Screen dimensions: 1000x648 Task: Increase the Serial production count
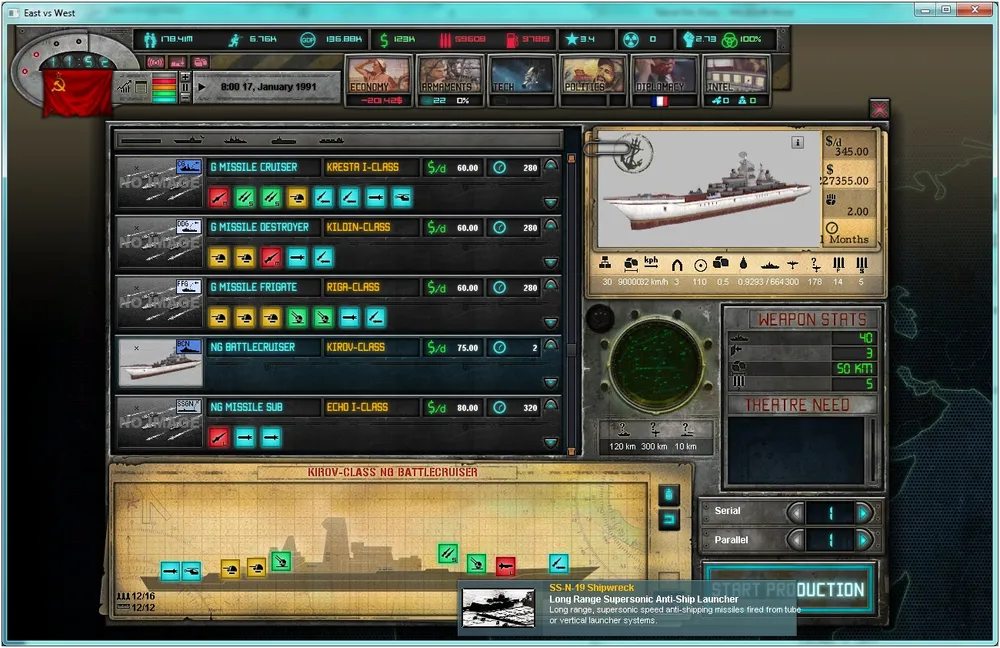click(864, 512)
